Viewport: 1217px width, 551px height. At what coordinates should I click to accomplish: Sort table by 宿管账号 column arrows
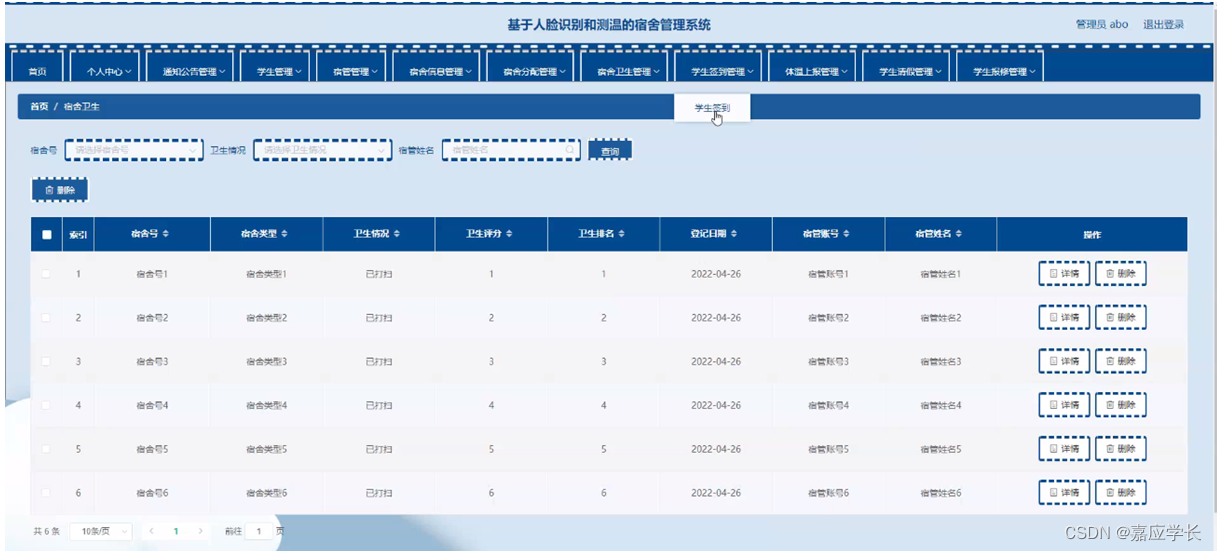point(845,234)
